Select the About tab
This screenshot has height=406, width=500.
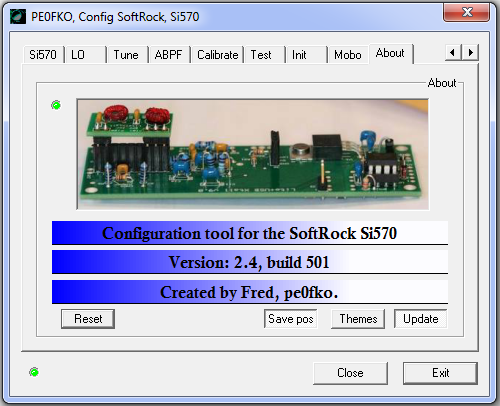click(x=391, y=53)
